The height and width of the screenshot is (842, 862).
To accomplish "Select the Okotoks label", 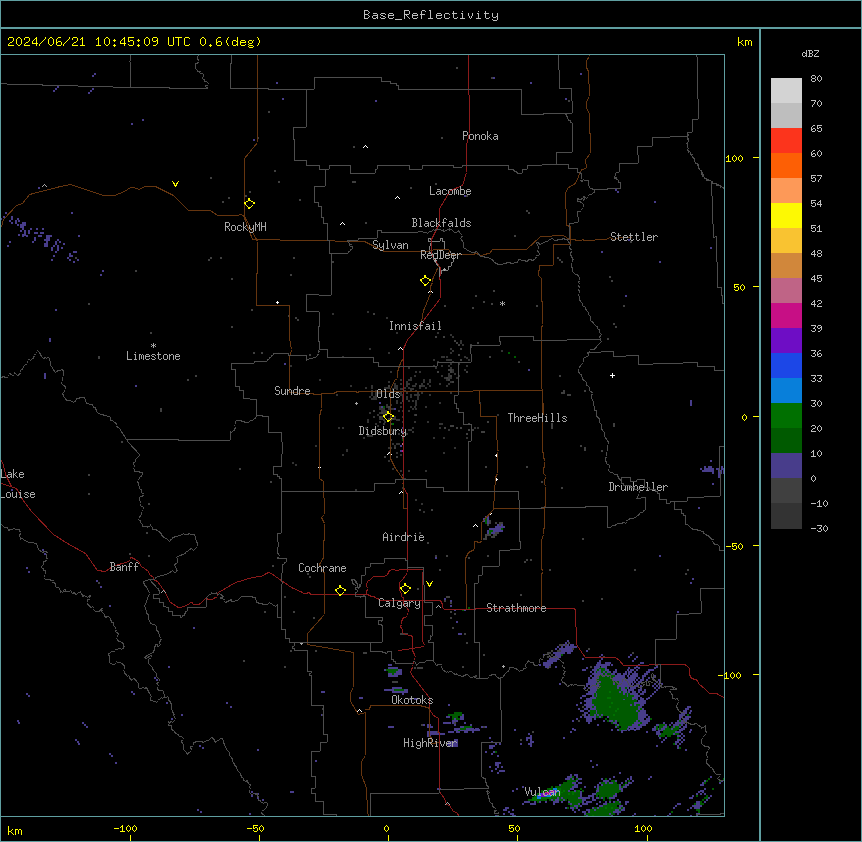I will tap(412, 700).
